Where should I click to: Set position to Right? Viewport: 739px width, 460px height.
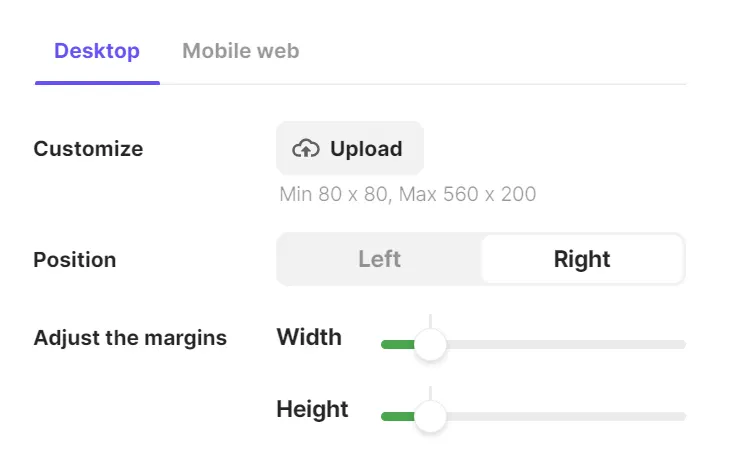[x=582, y=260]
